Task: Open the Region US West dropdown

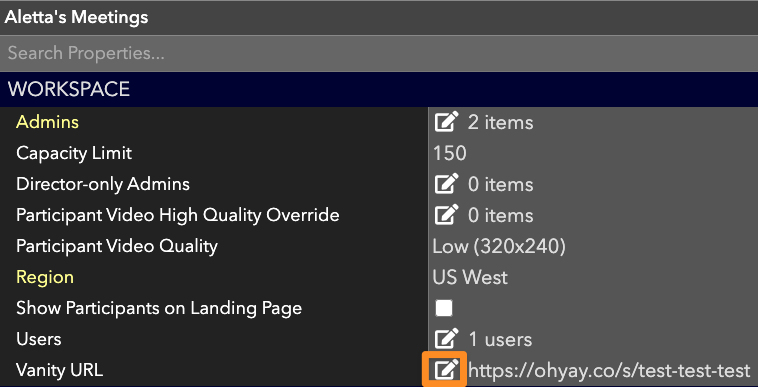Action: [470, 277]
